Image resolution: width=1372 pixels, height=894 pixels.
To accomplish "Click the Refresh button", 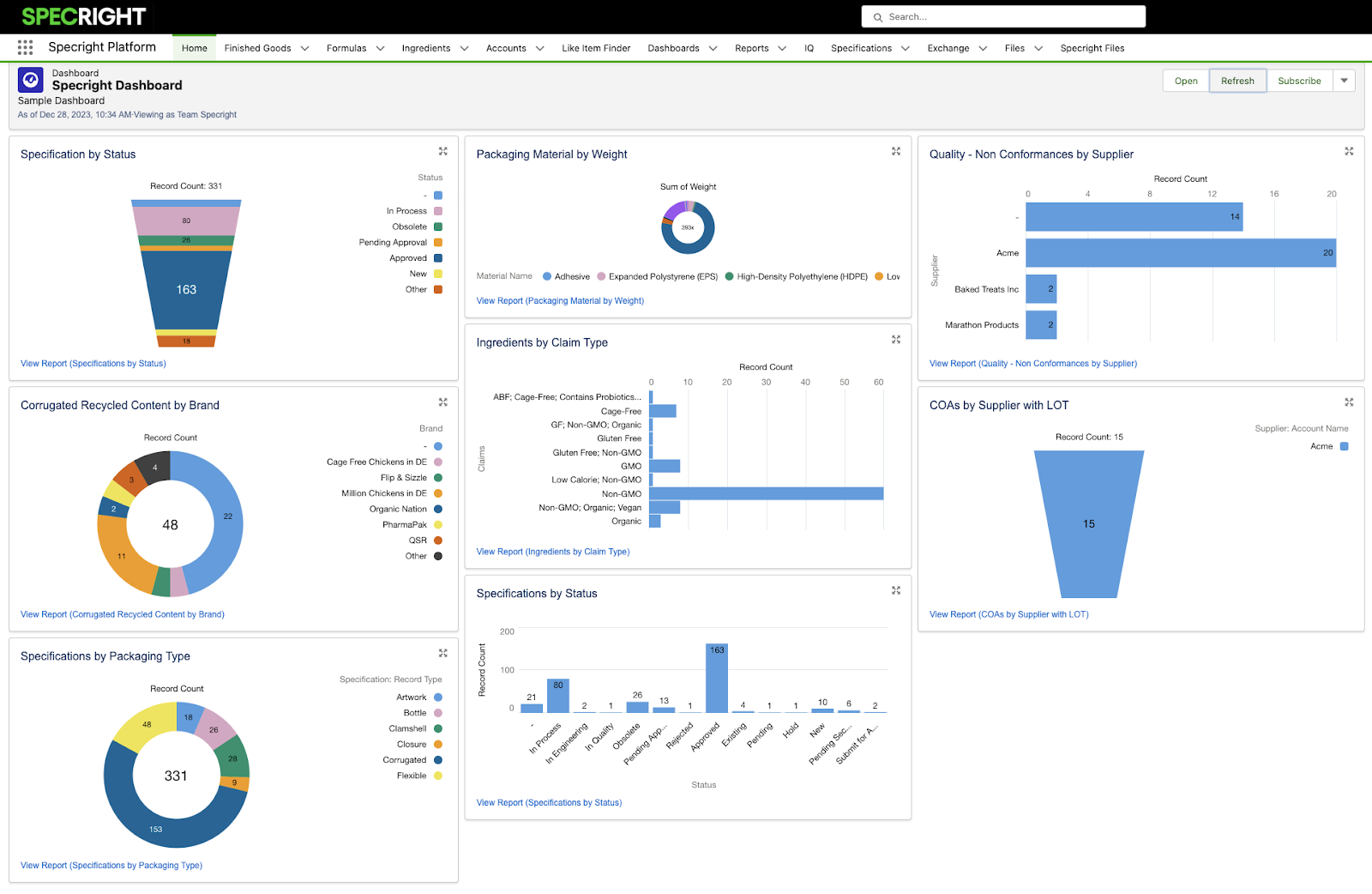I will point(1237,81).
